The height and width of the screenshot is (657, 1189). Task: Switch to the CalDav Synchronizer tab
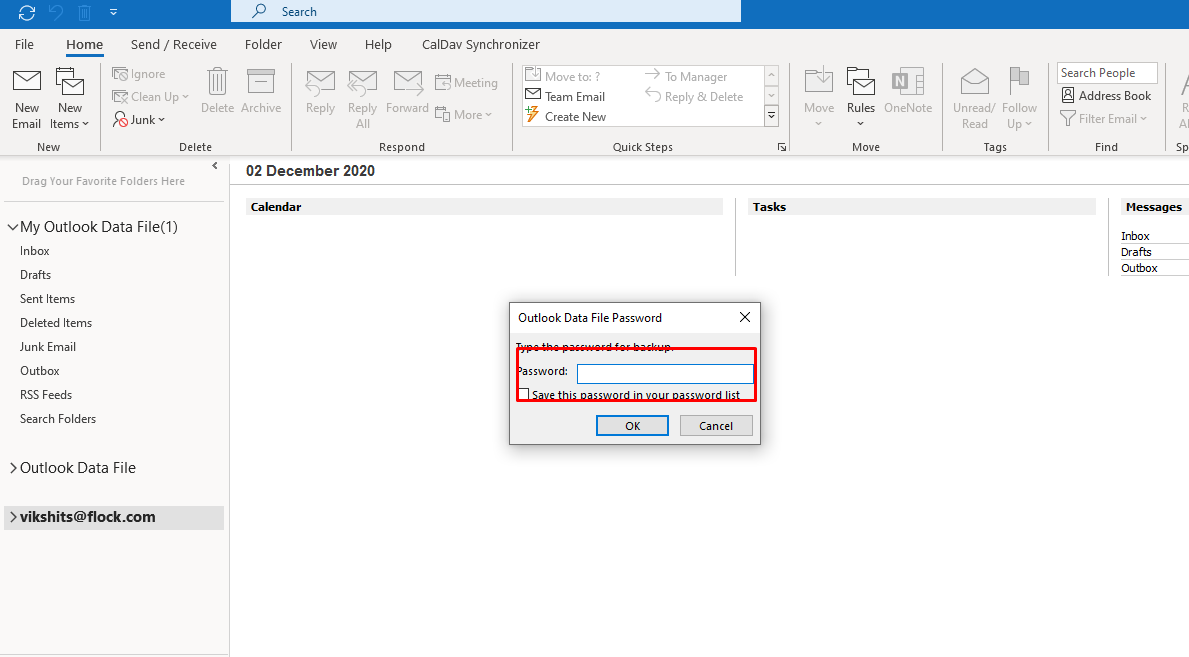click(x=481, y=45)
